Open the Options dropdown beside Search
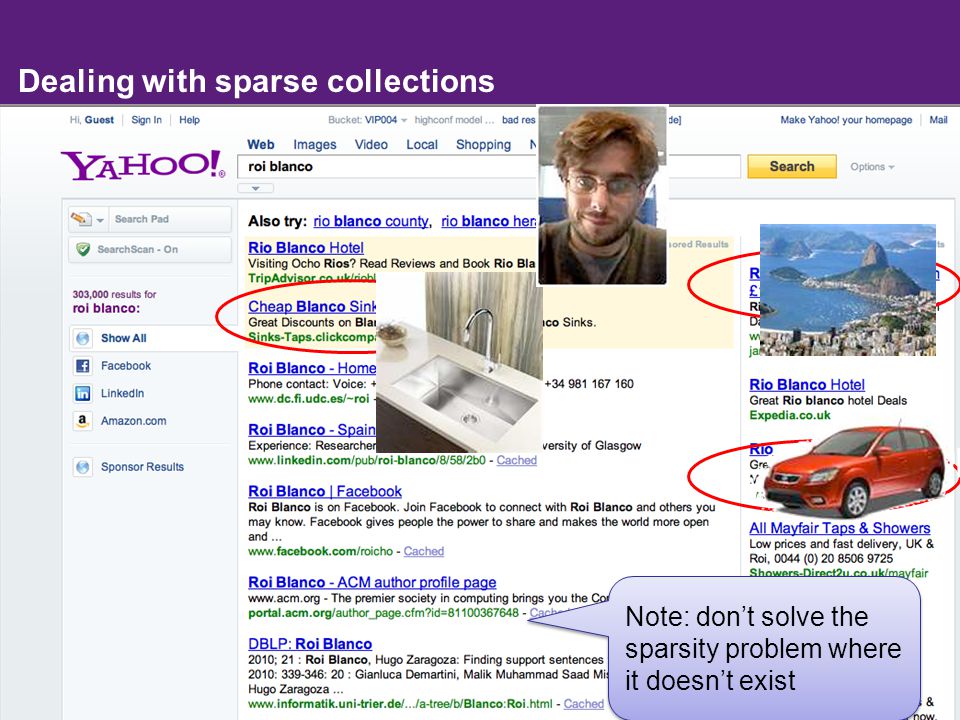960x720 pixels. coord(872,167)
